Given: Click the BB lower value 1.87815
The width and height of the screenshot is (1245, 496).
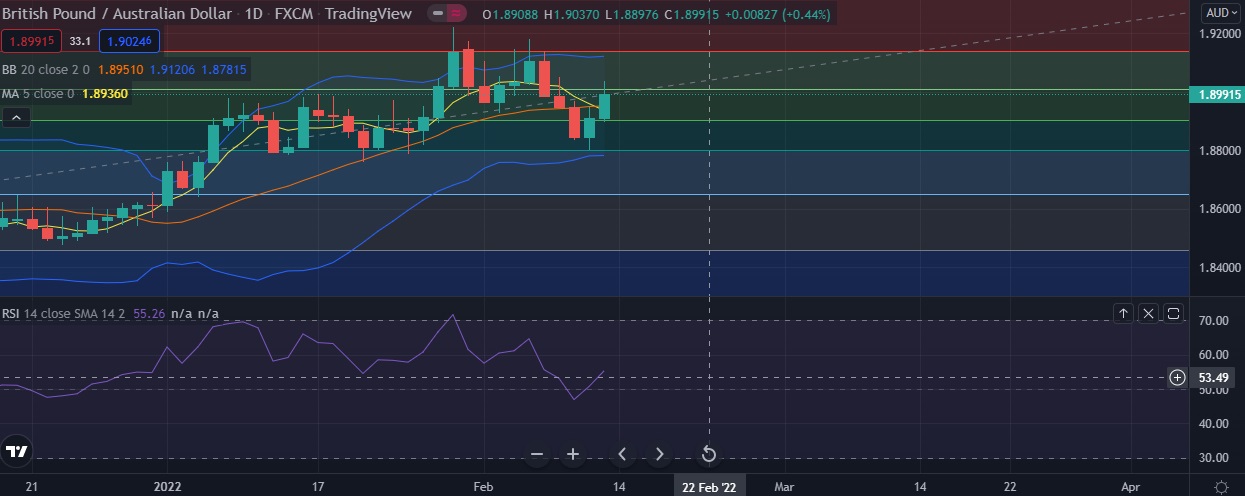Looking at the screenshot, I should [x=224, y=70].
